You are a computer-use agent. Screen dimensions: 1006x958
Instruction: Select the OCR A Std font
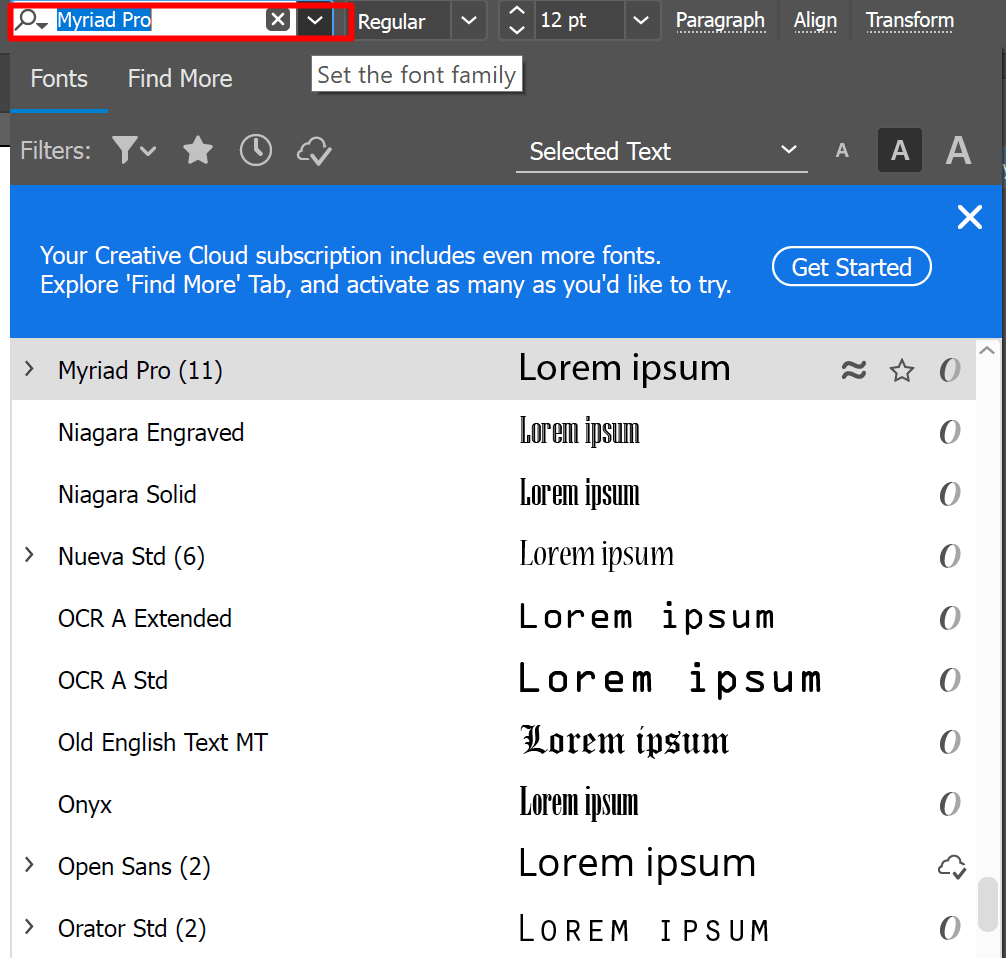pos(113,681)
